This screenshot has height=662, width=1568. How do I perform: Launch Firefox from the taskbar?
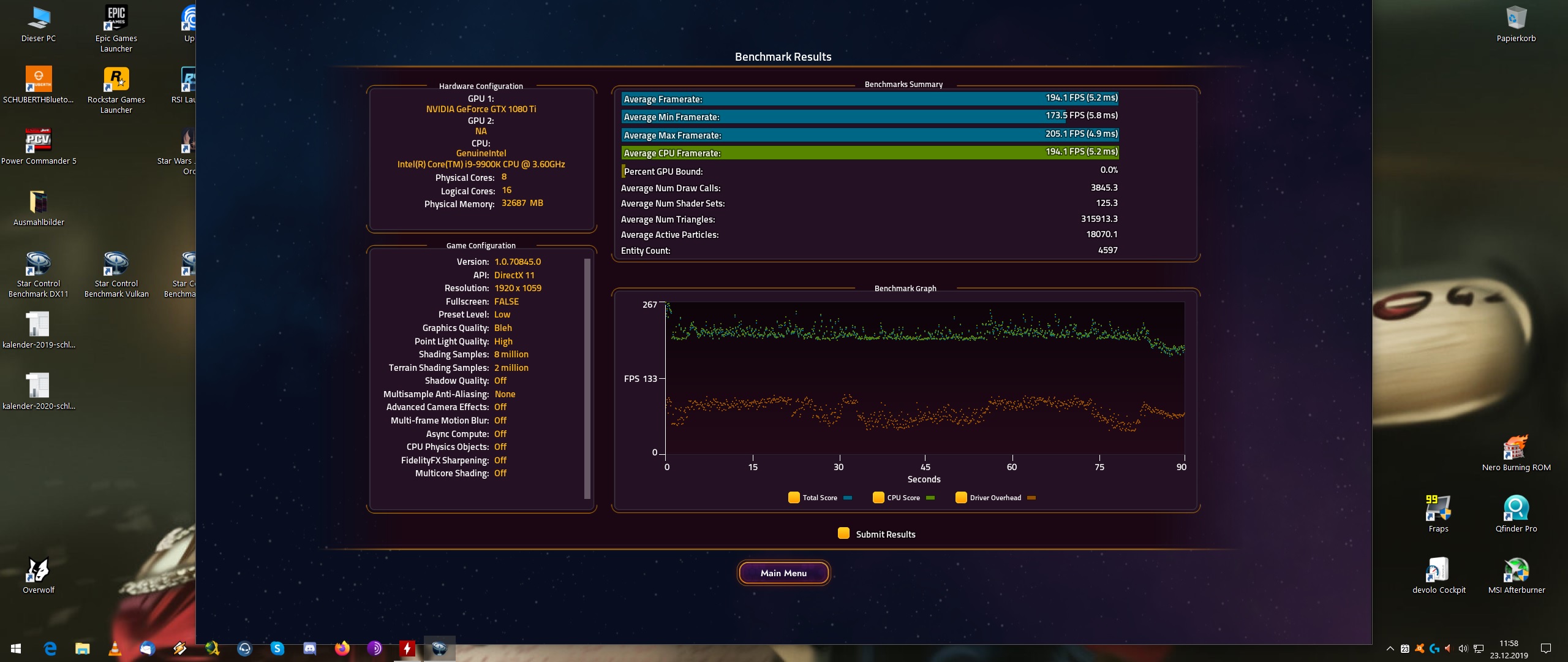(x=342, y=648)
